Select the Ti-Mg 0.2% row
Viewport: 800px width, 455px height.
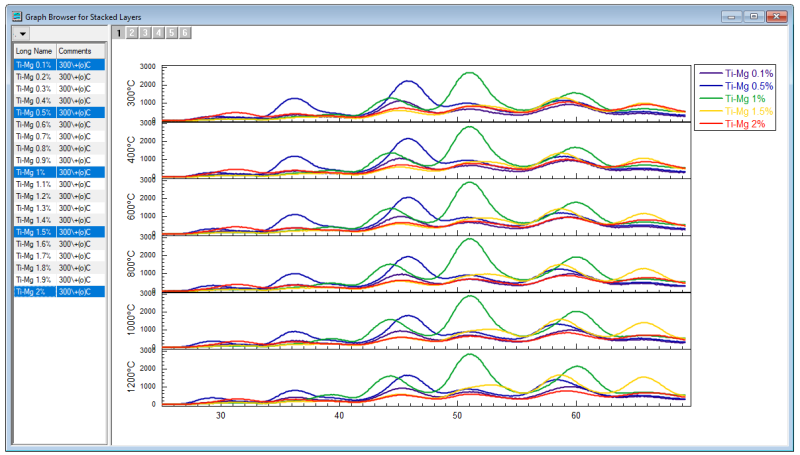[34, 76]
